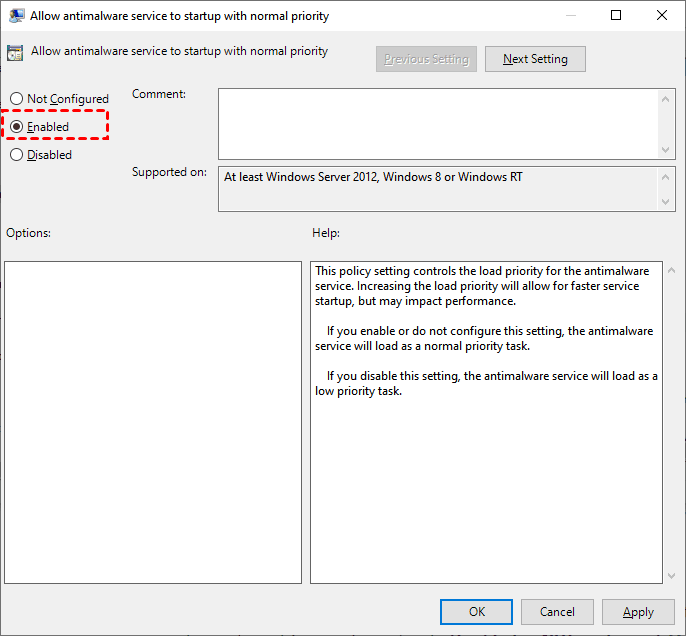686x636 pixels.
Task: Click the 'Supported on:' label
Action: [x=169, y=172]
